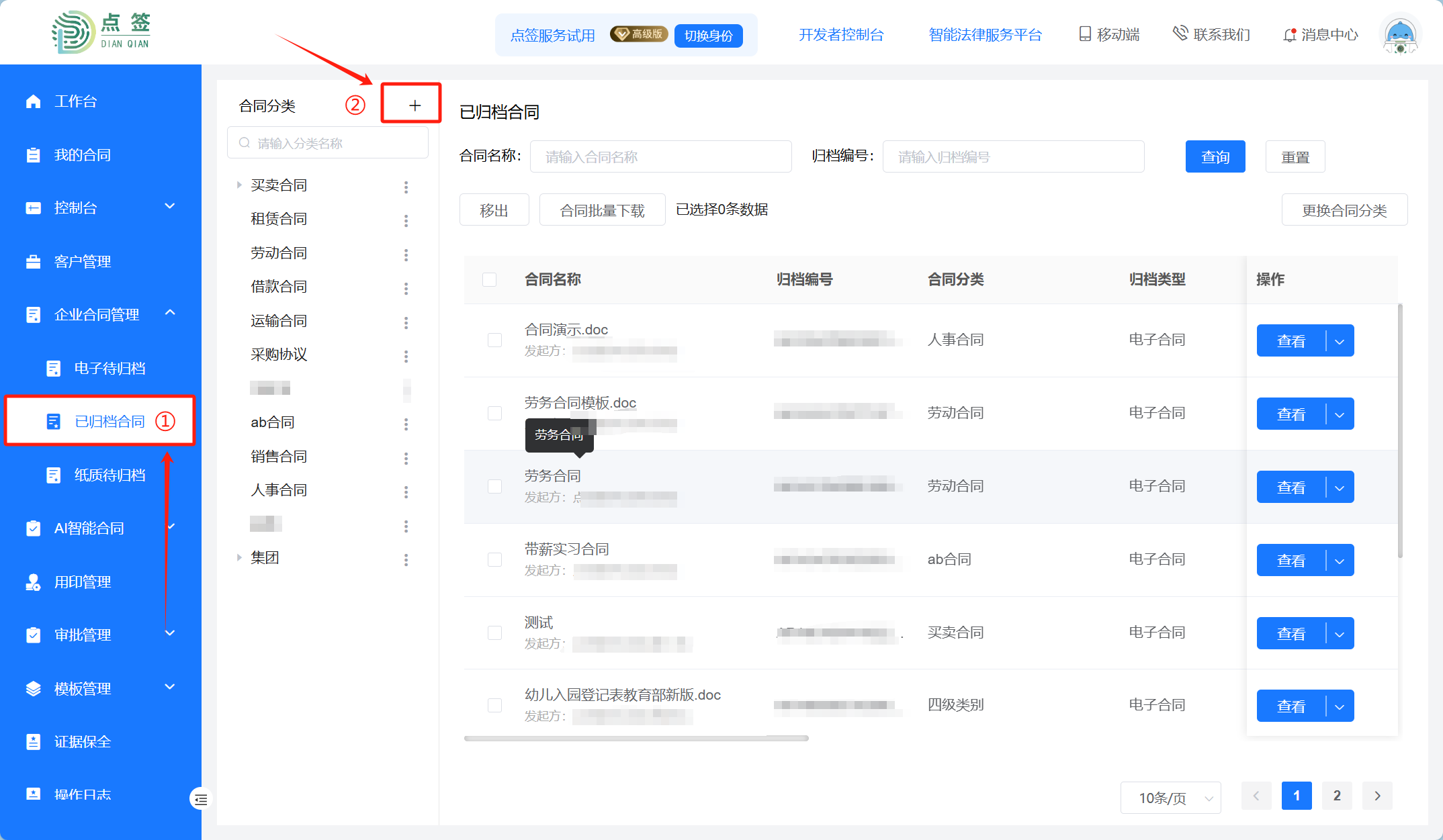The height and width of the screenshot is (840, 1443).
Task: Click the 操作日志 sidebar icon
Action: click(33, 794)
